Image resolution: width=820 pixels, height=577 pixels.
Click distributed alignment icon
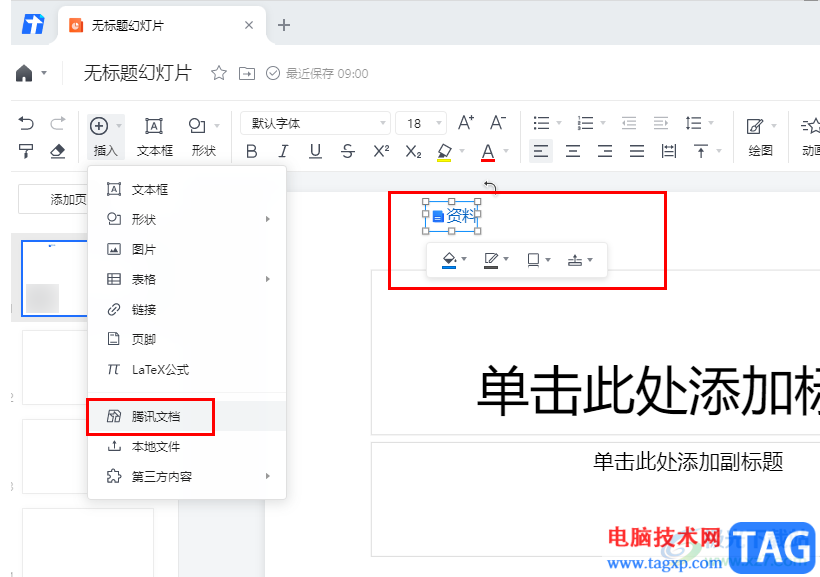point(669,152)
